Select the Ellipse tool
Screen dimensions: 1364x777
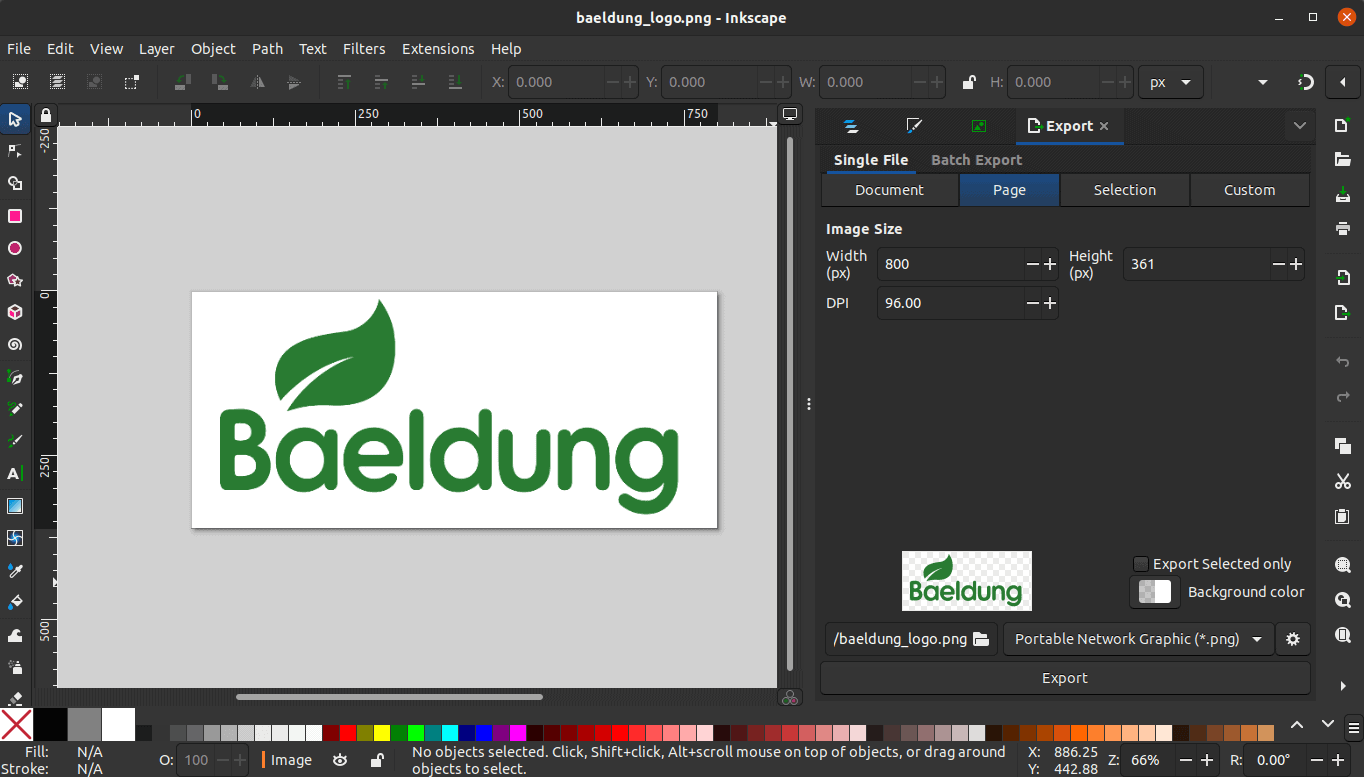[15, 248]
